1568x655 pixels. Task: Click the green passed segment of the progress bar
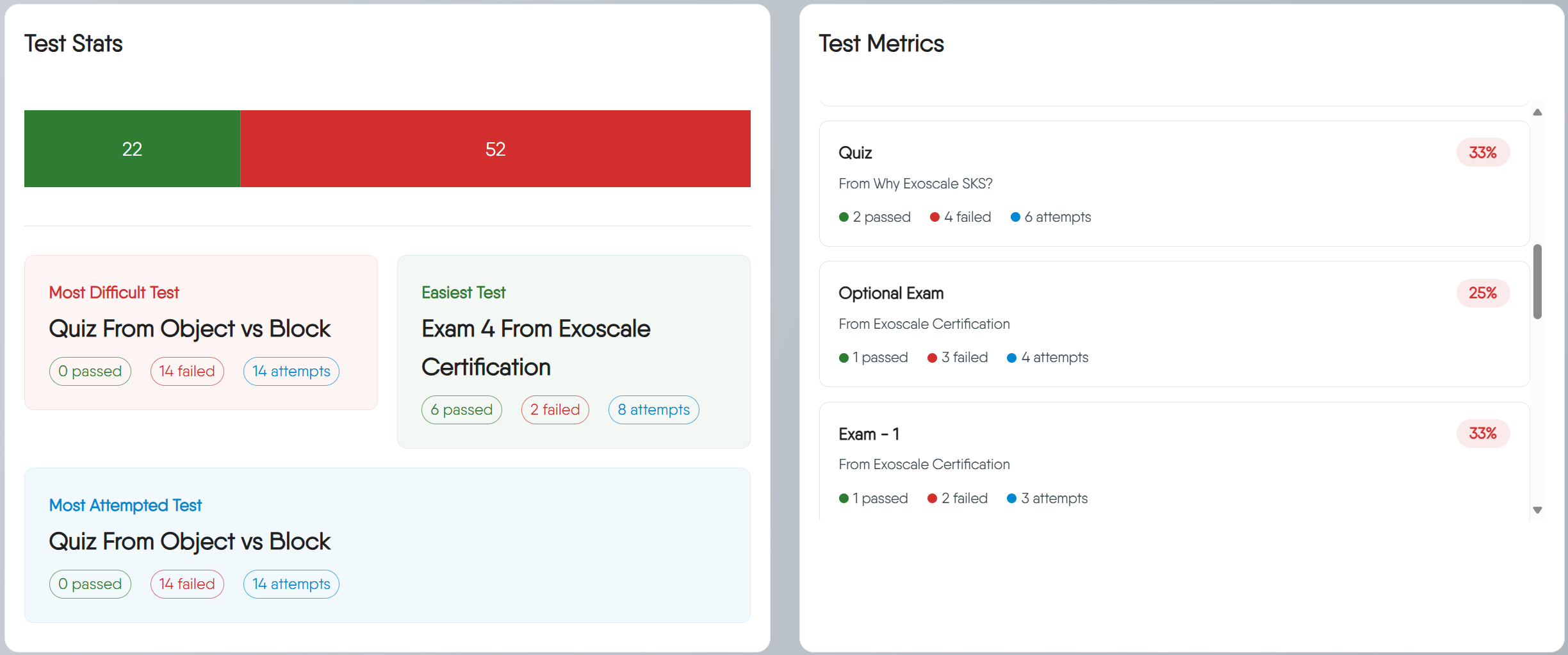(131, 149)
